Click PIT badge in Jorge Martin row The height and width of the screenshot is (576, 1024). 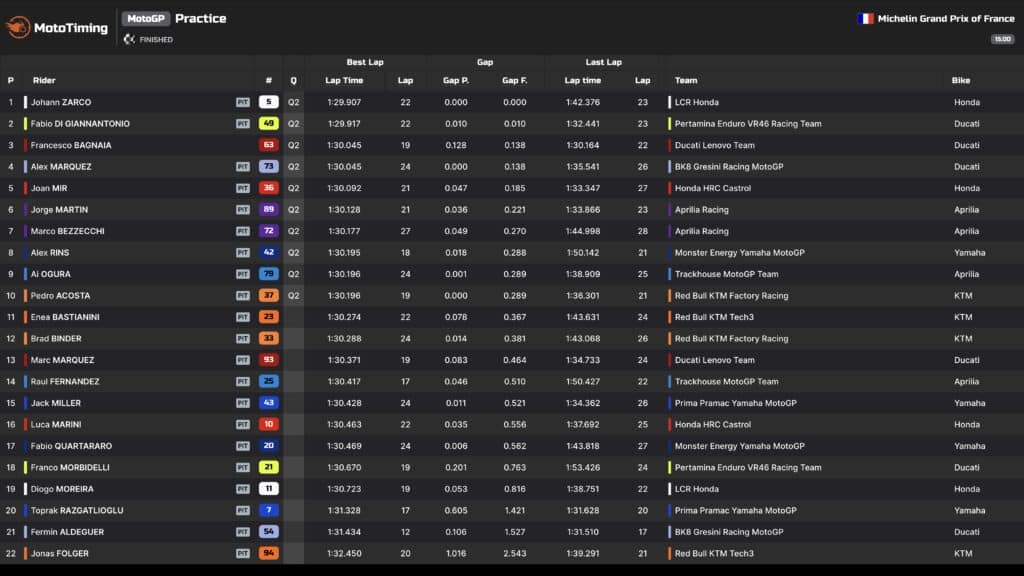pyautogui.click(x=243, y=210)
